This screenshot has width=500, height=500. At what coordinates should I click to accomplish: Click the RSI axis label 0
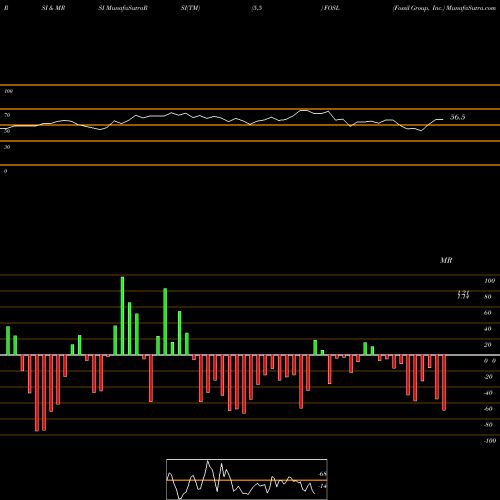6,171
